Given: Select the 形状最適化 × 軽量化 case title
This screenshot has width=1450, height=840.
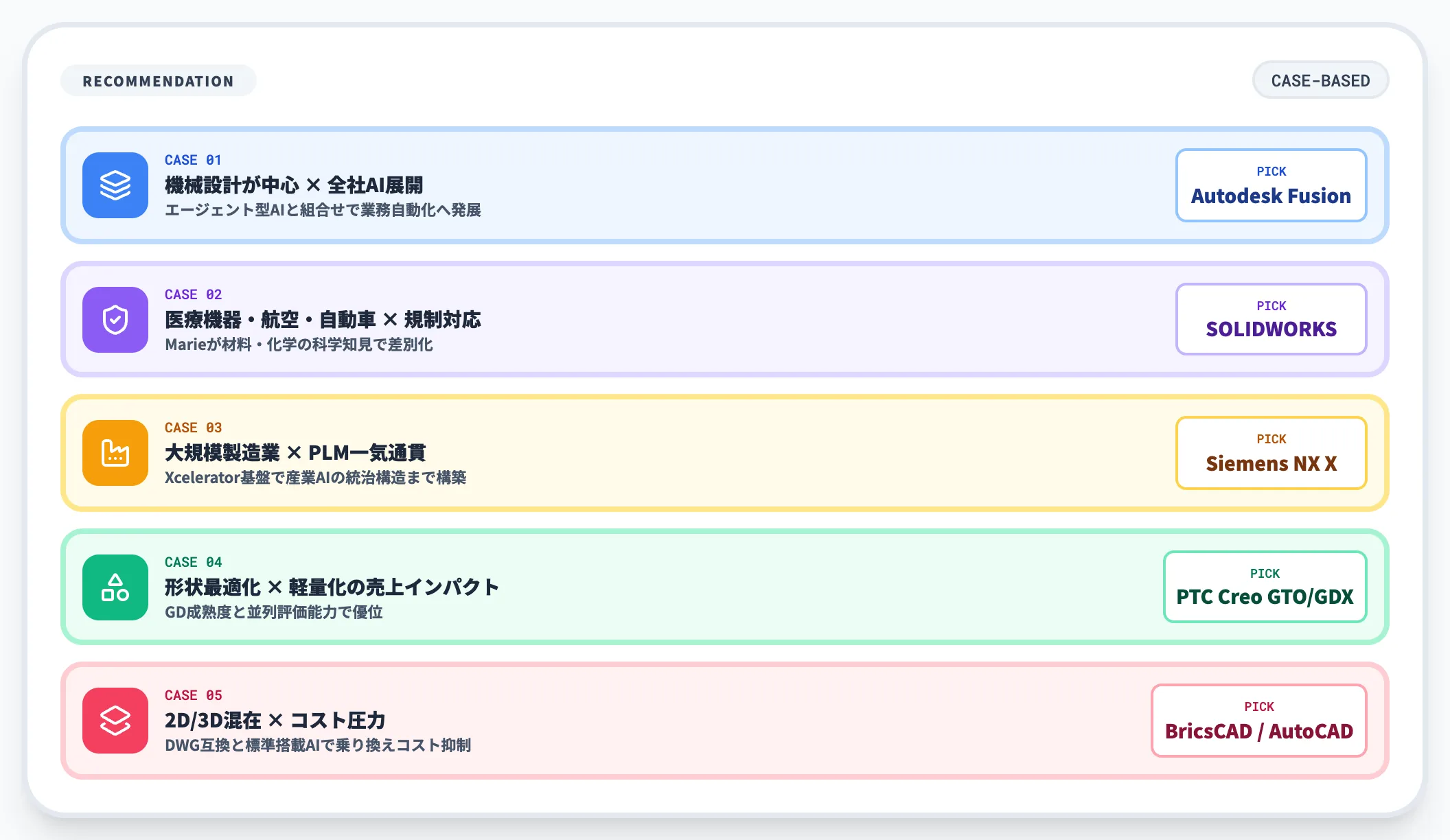Looking at the screenshot, I should tap(332, 586).
